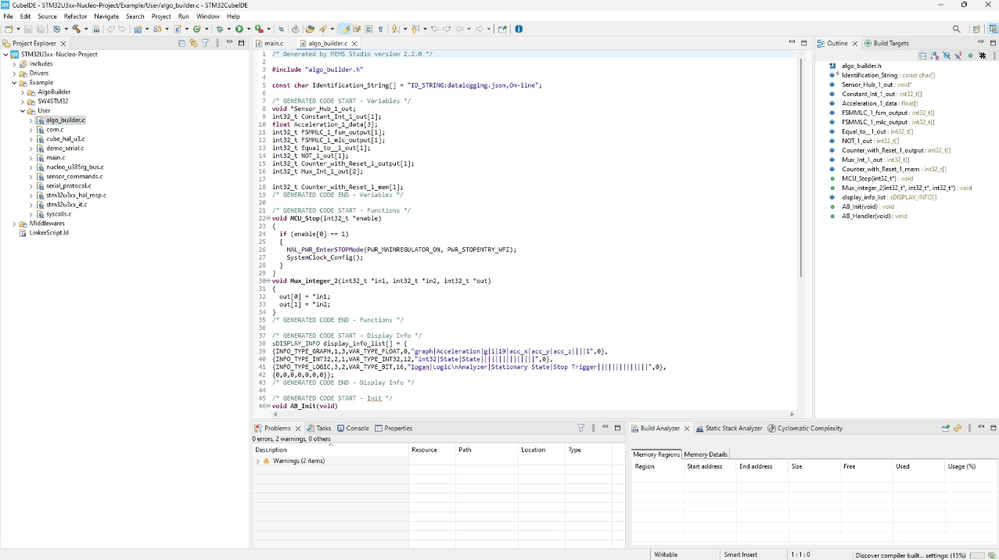Expand the Warnings (2 items) entry
Screen dimensions: 999x560
258,461
